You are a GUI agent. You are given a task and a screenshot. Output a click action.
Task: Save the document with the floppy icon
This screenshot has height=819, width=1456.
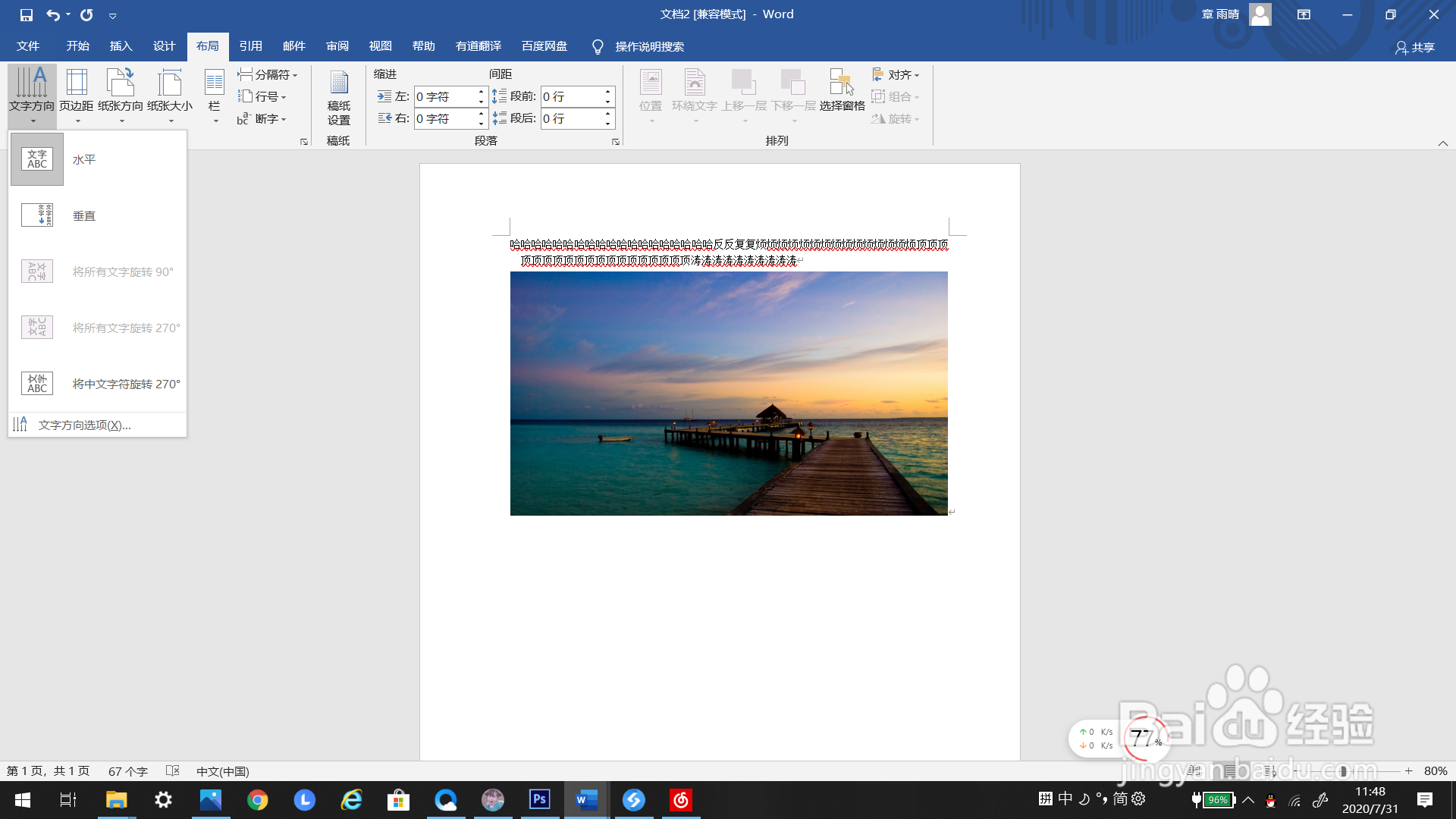click(27, 14)
